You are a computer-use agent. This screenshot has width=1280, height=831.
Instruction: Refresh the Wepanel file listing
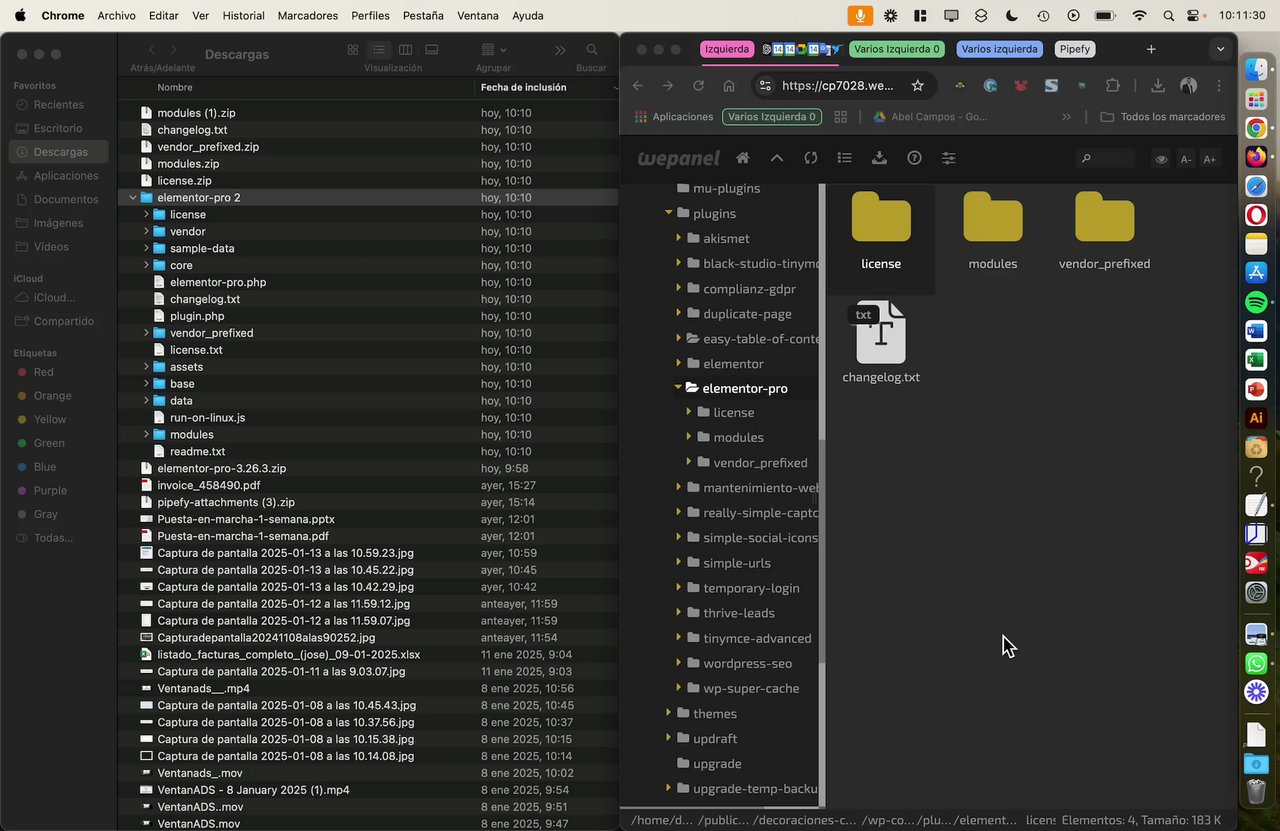click(x=811, y=158)
